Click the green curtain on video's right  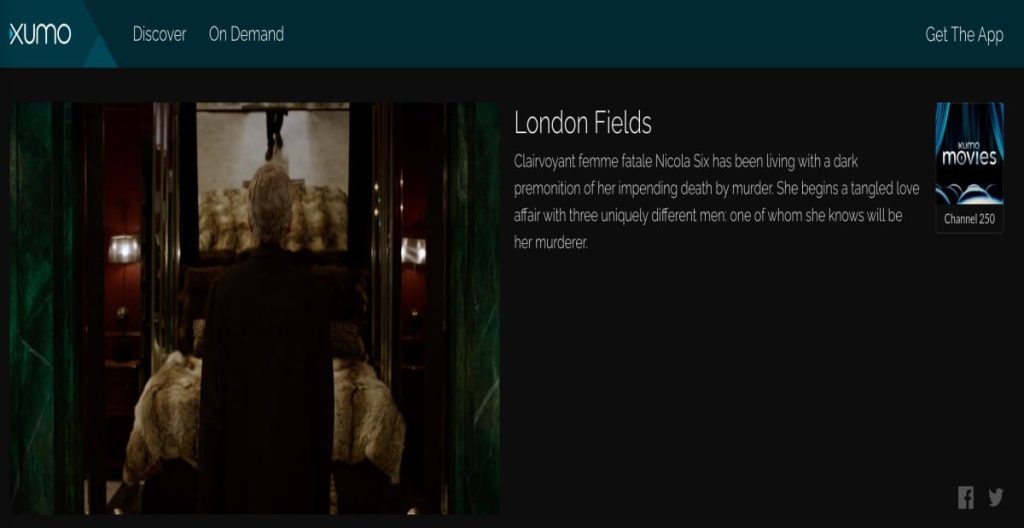475,308
